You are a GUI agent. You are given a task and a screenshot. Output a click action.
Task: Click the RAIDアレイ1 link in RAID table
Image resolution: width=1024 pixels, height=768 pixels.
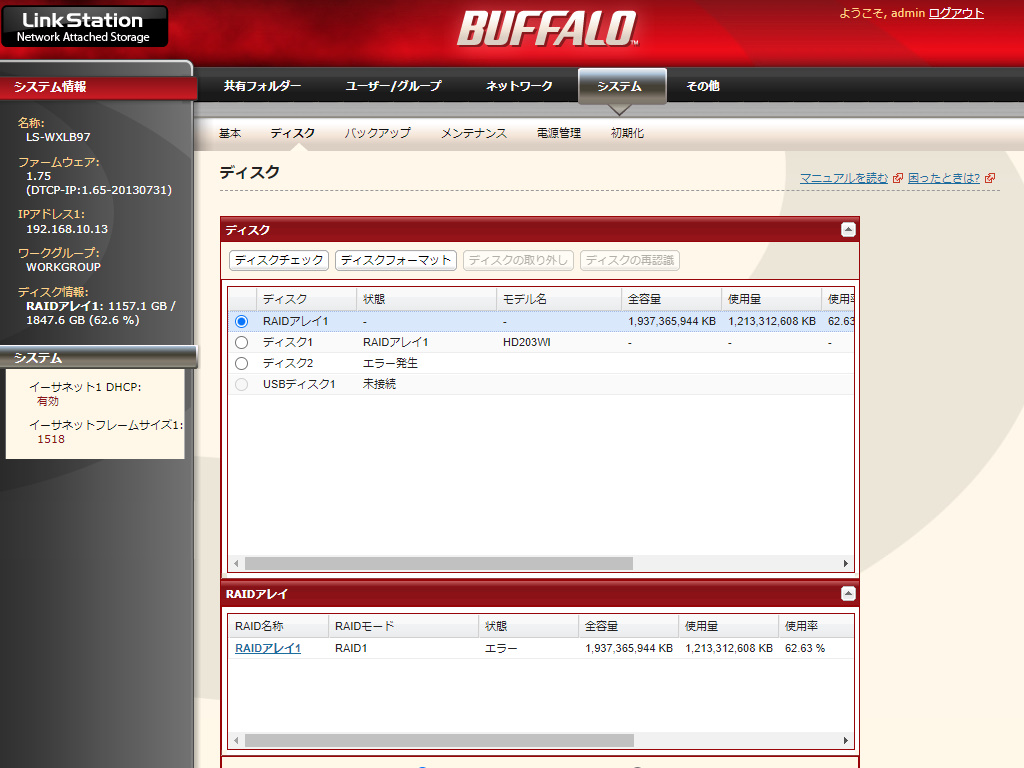tap(268, 648)
